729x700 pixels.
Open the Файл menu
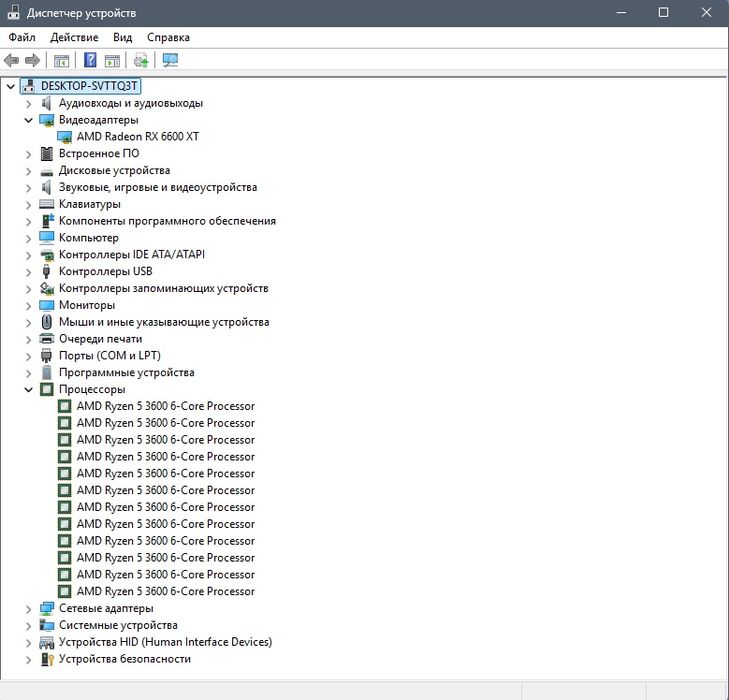[22, 37]
